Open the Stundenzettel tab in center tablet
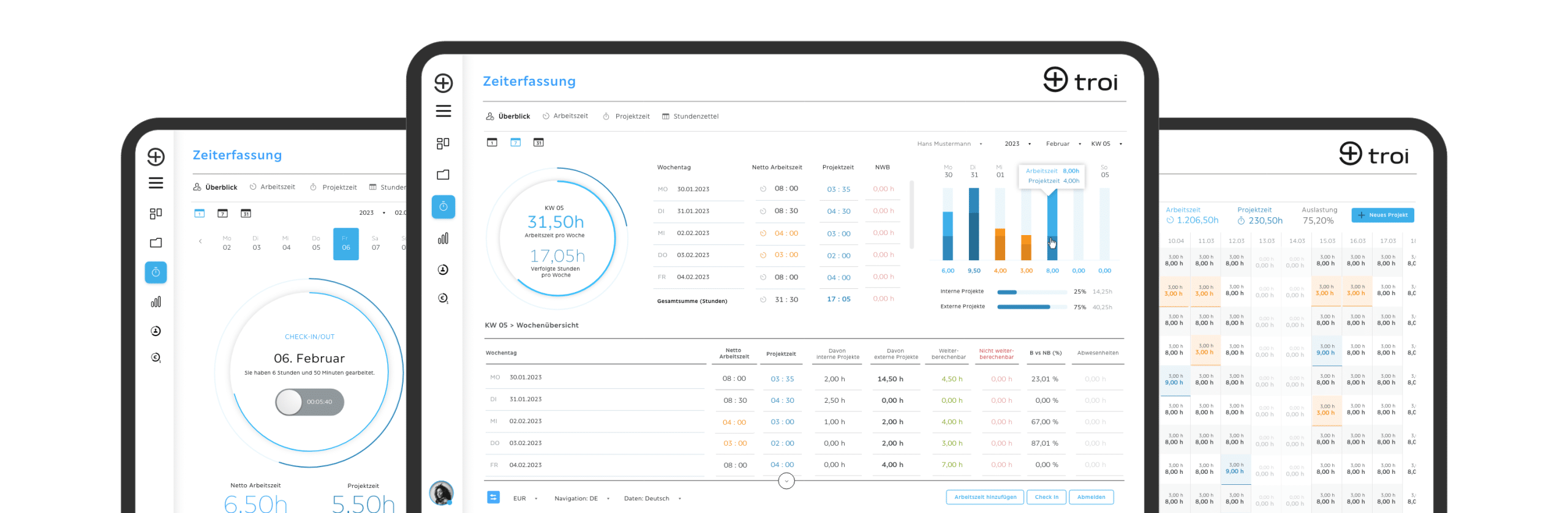The width and height of the screenshot is (1568, 513). (x=690, y=116)
